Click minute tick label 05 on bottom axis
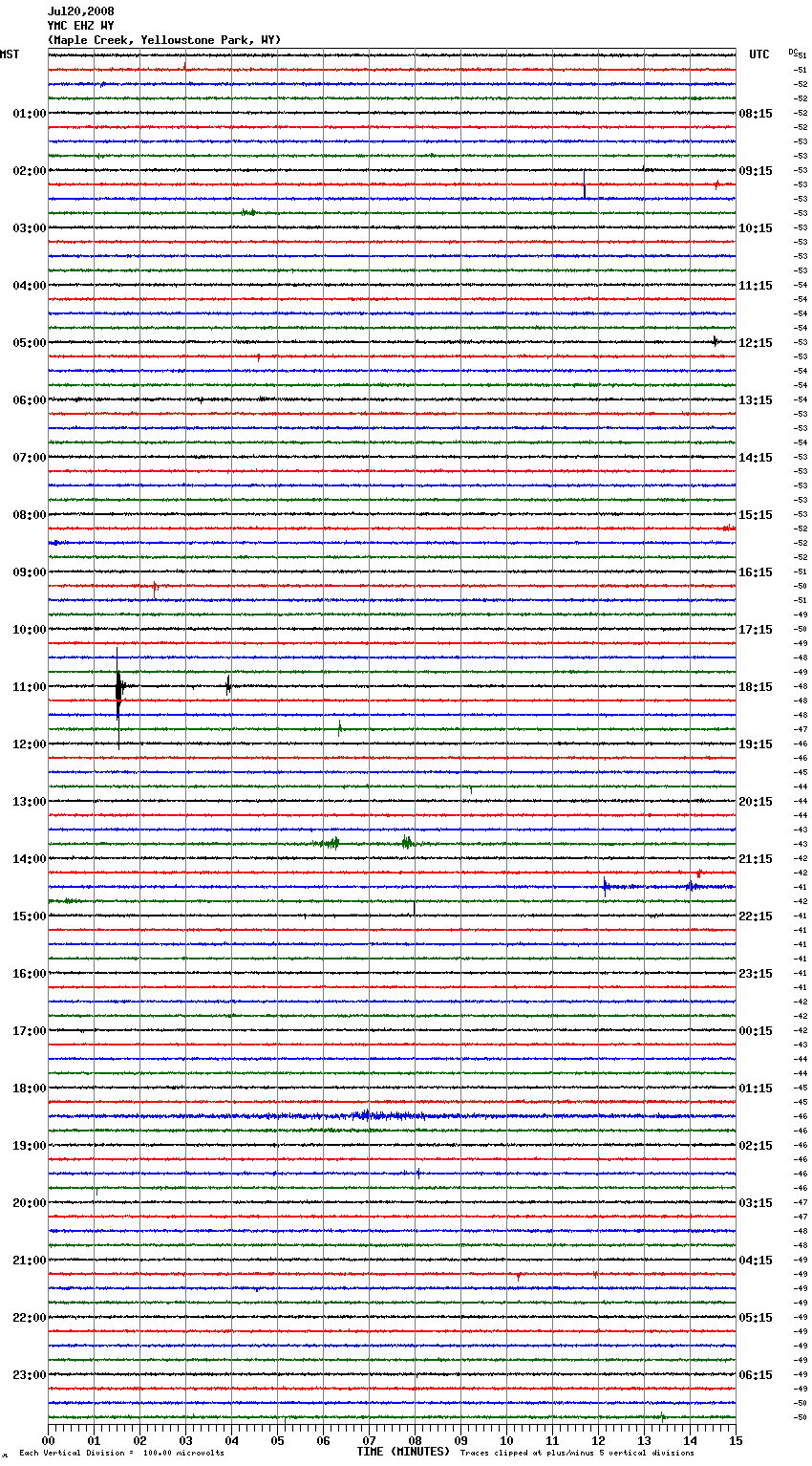This screenshot has height=1466, width=812. click(277, 1439)
